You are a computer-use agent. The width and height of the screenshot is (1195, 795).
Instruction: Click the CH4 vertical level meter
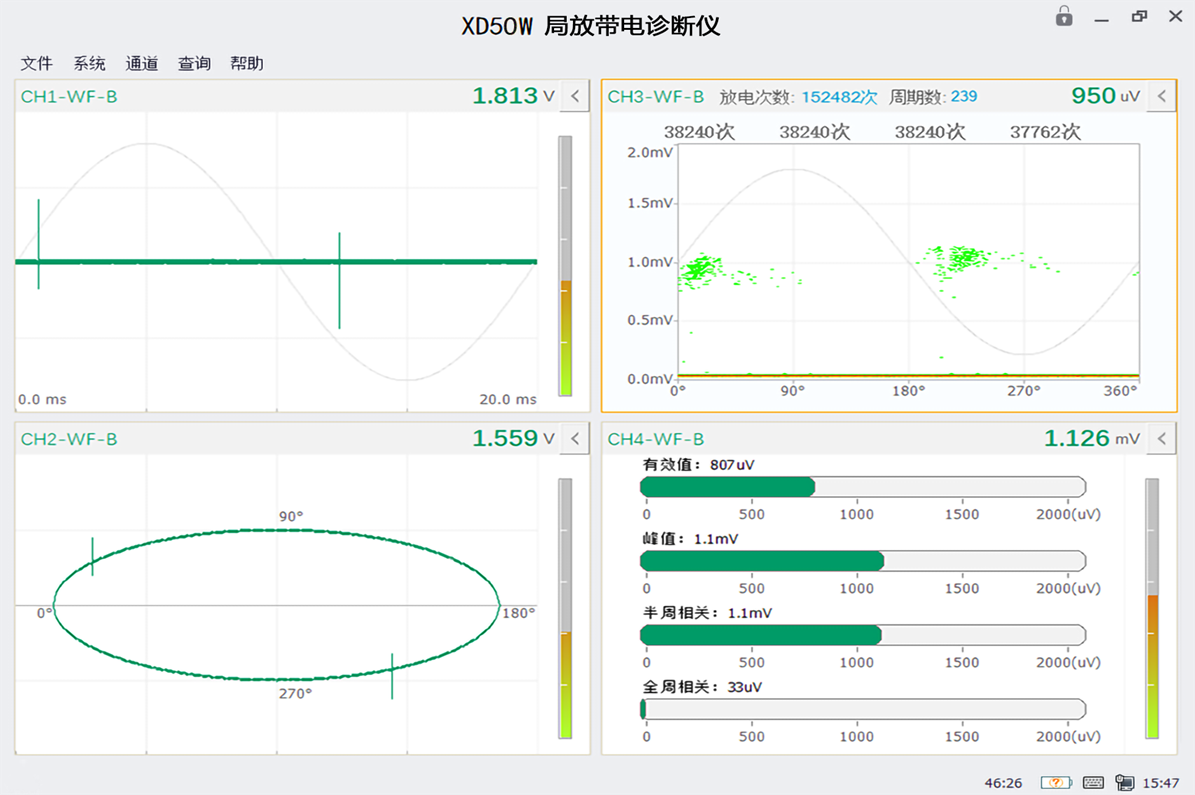click(x=1152, y=608)
